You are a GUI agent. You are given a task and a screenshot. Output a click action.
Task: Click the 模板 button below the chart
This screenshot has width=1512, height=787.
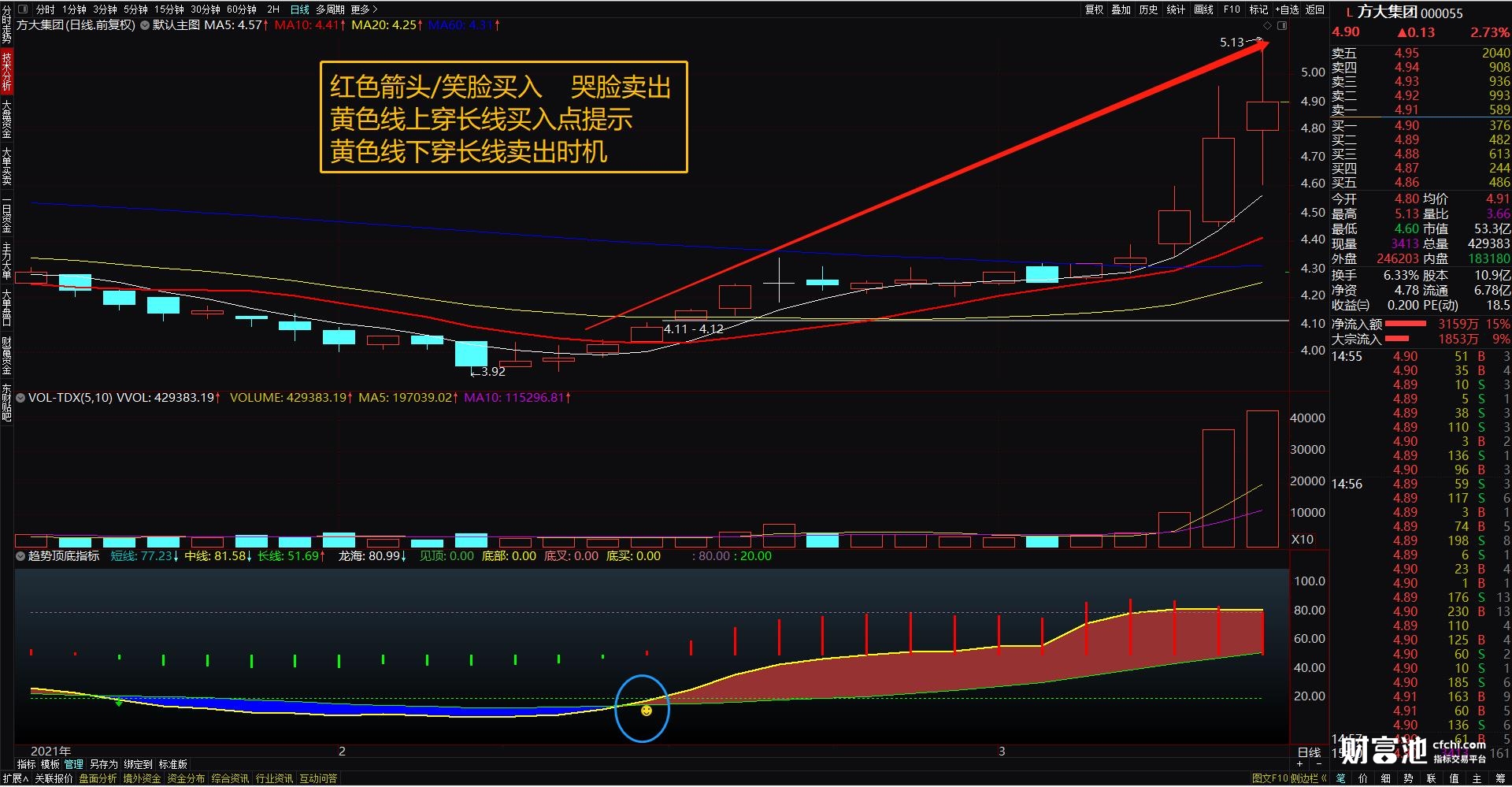click(x=50, y=764)
